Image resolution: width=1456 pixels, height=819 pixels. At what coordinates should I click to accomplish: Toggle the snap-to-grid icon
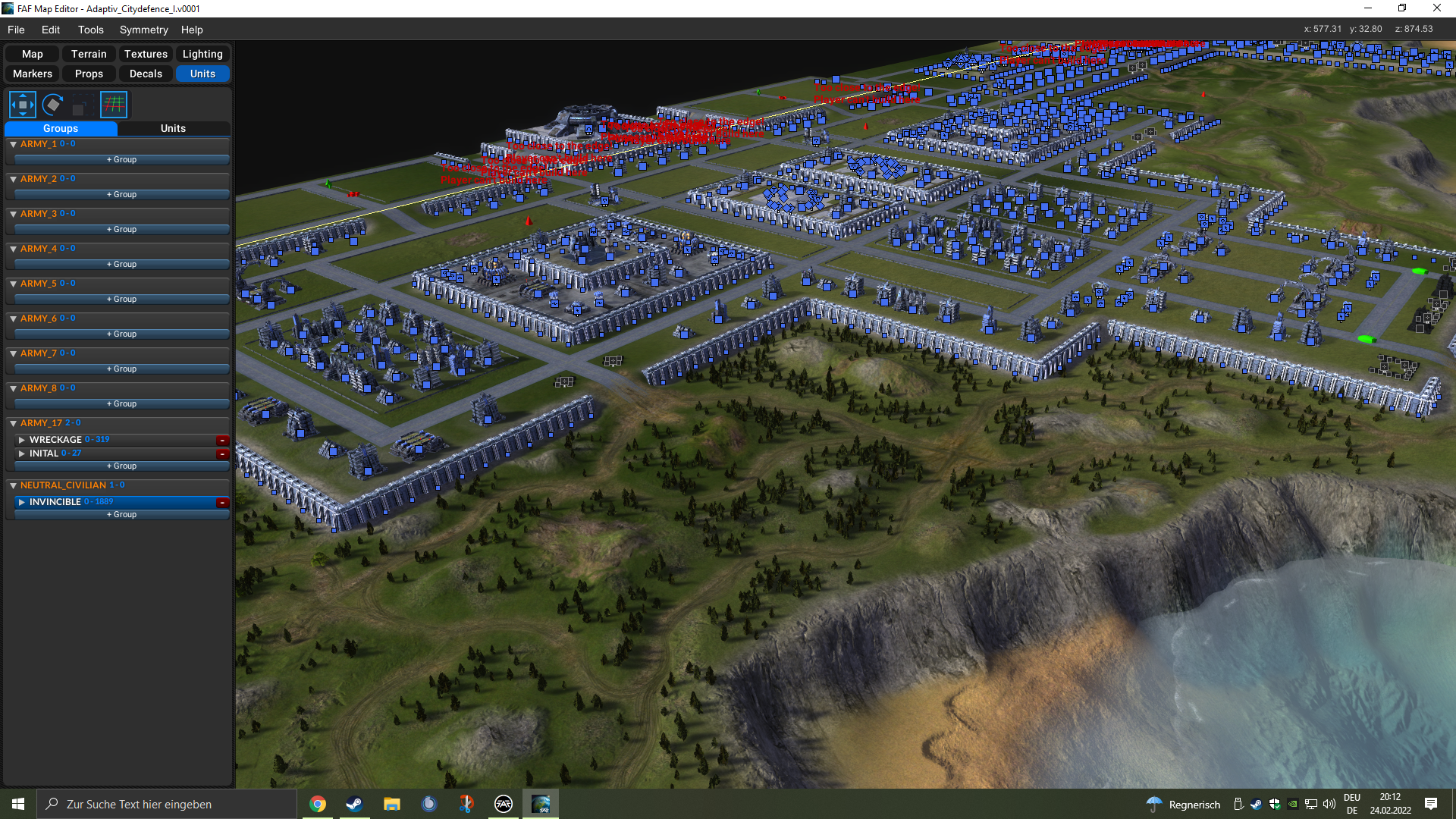click(114, 105)
